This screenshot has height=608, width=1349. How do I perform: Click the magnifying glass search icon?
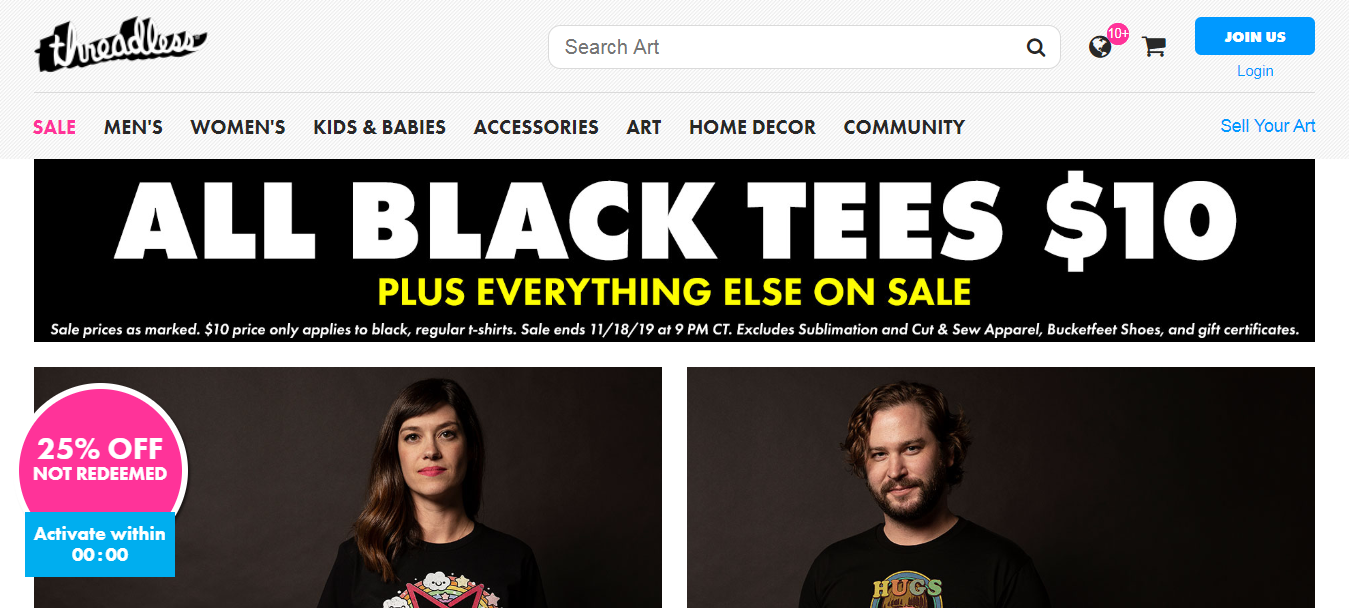pyautogui.click(x=1036, y=47)
